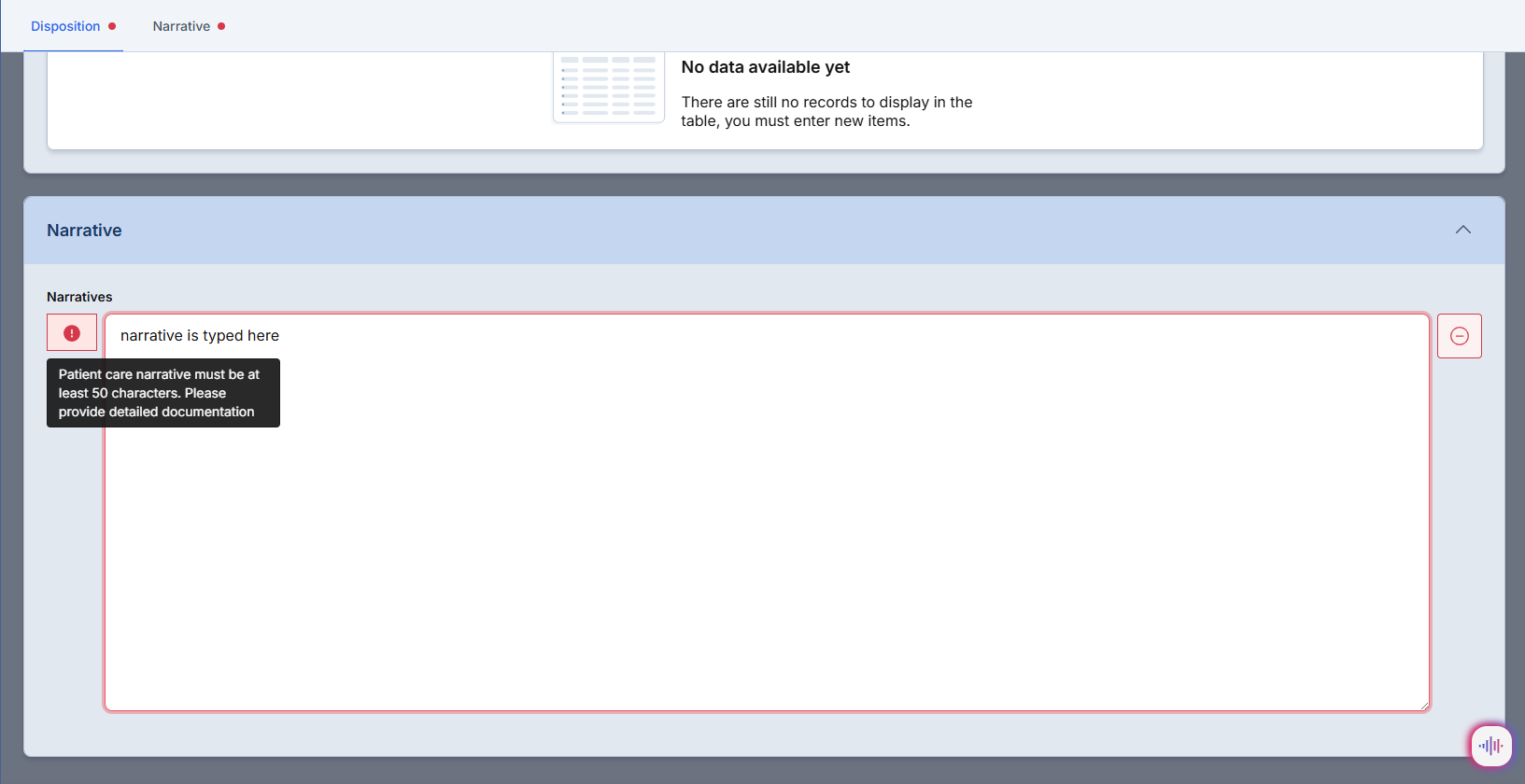Screen dimensions: 1525x784
Task: Open the Narrative tab
Action: click(x=181, y=26)
